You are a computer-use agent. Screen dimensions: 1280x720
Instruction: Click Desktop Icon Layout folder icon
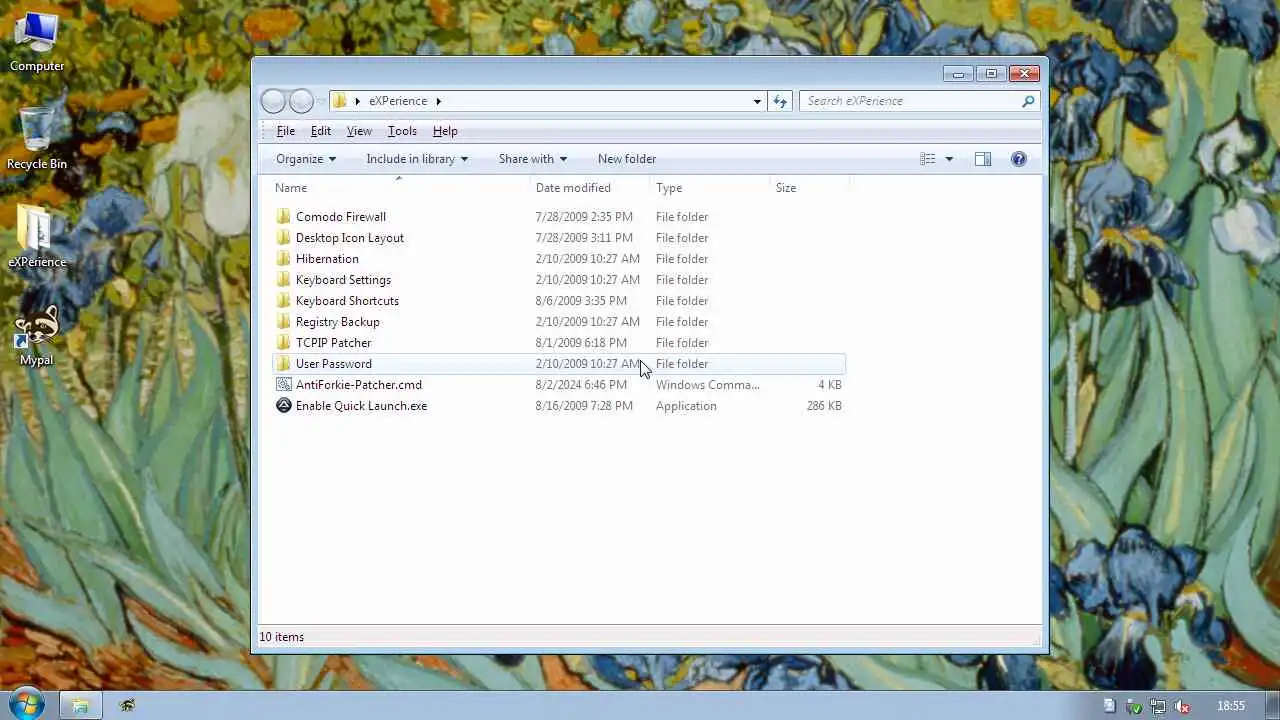[x=283, y=238]
